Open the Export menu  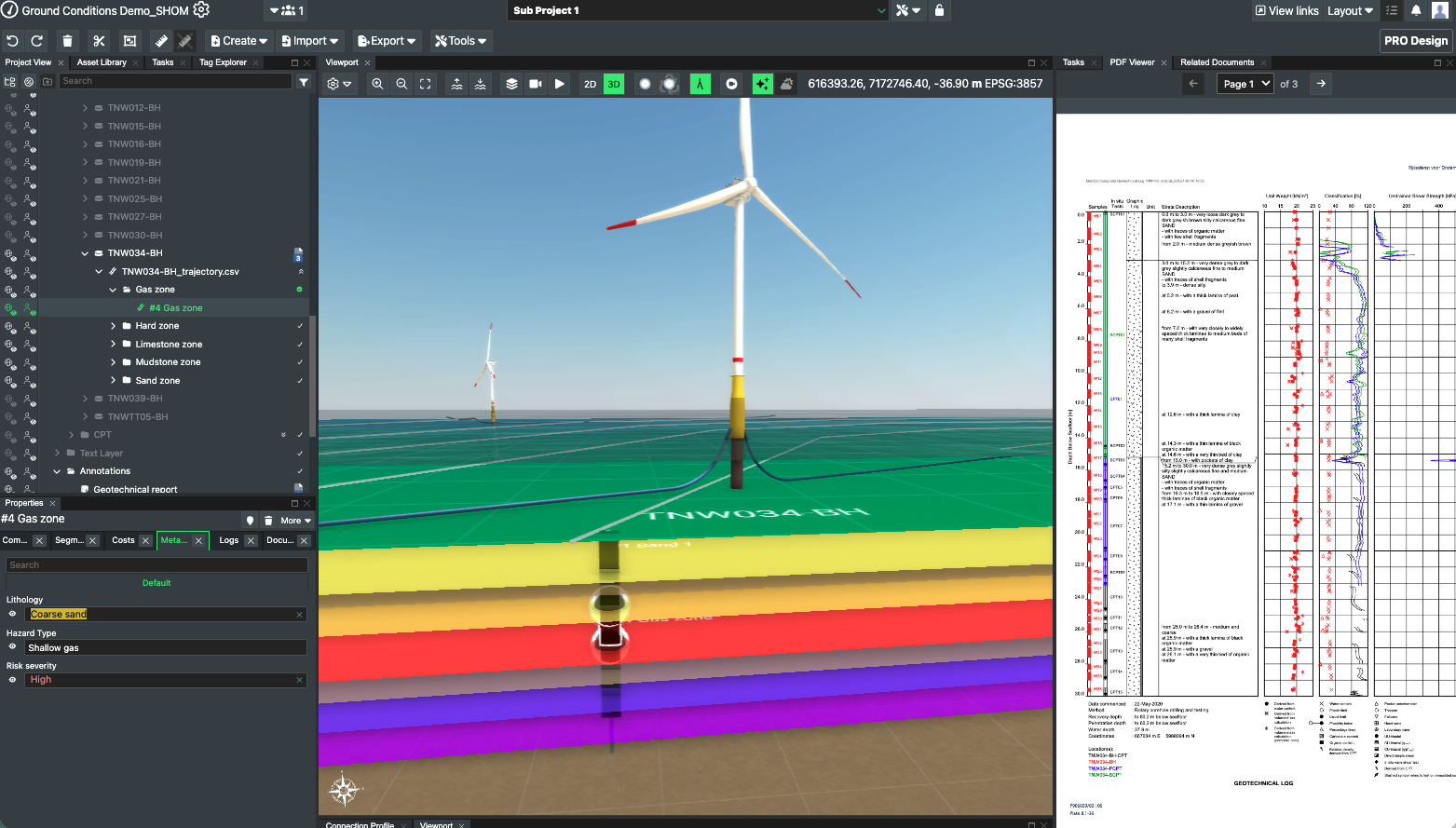387,41
